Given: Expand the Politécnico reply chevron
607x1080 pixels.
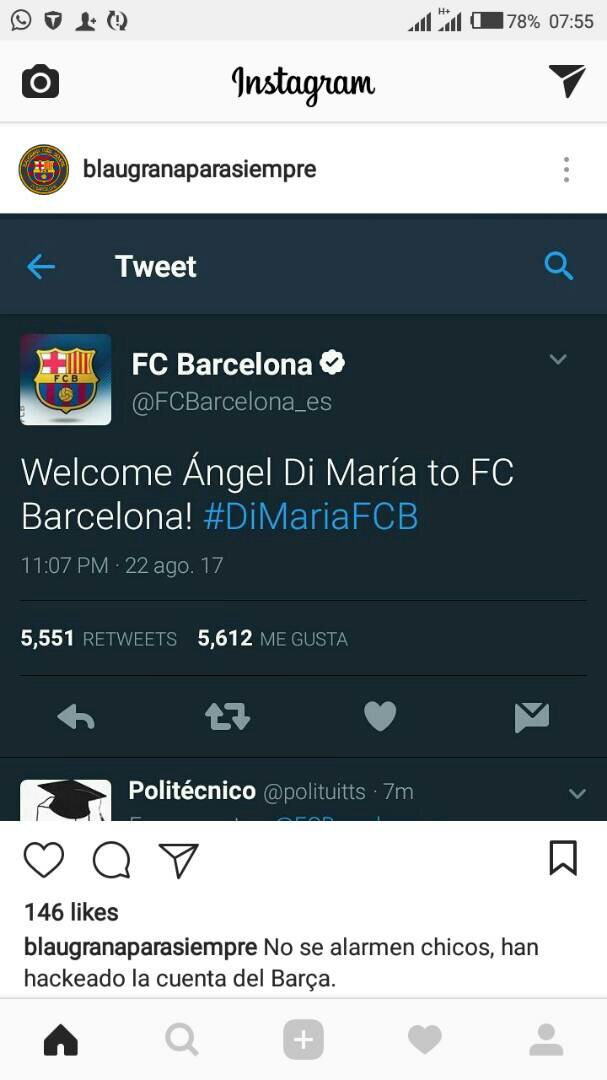Looking at the screenshot, I should click(x=577, y=793).
